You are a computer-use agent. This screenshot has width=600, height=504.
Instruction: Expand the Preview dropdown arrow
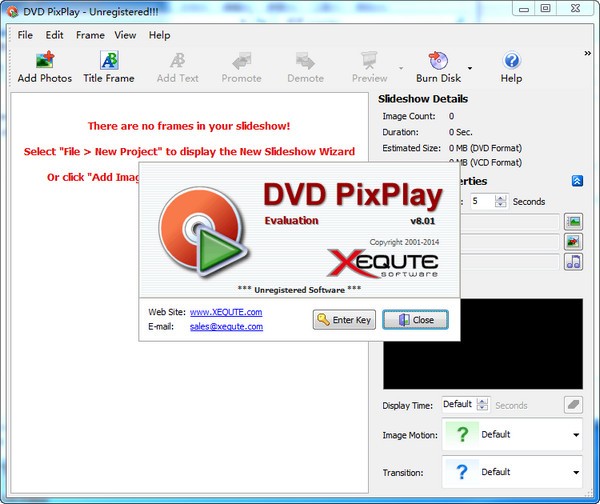pos(401,68)
